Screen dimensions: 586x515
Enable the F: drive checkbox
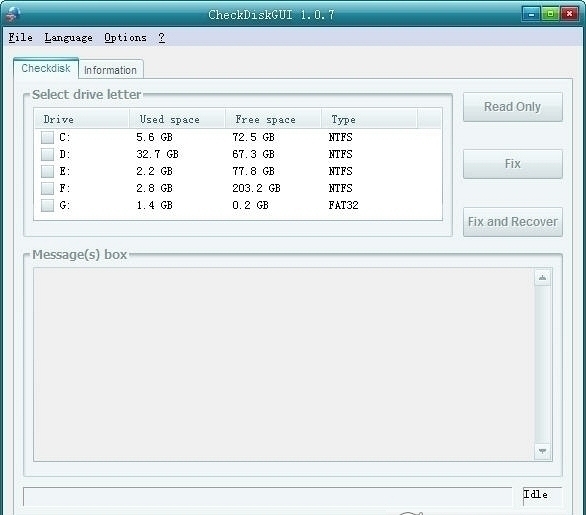coord(47,188)
